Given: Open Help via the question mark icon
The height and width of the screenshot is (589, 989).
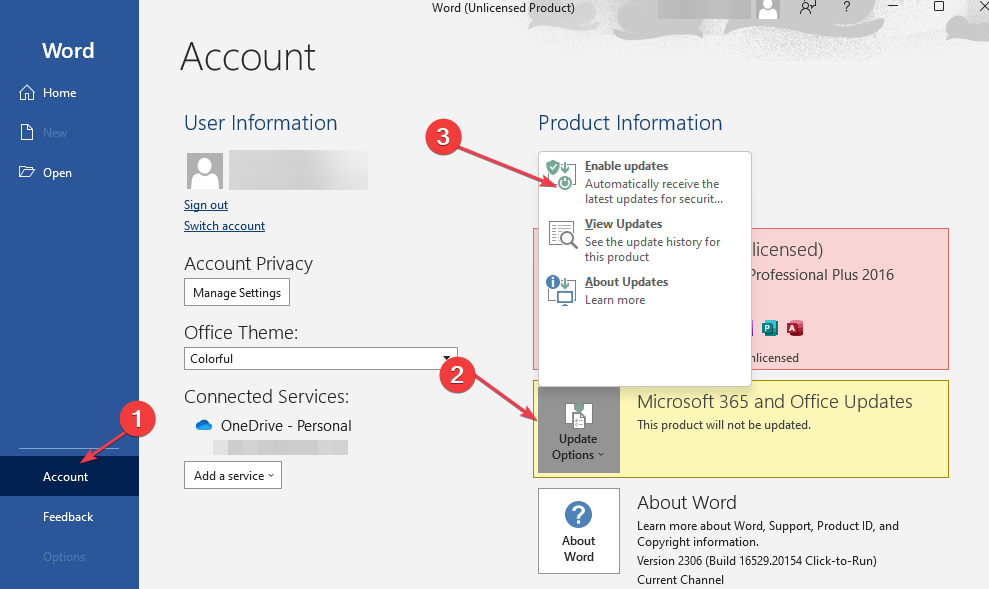Looking at the screenshot, I should 846,7.
